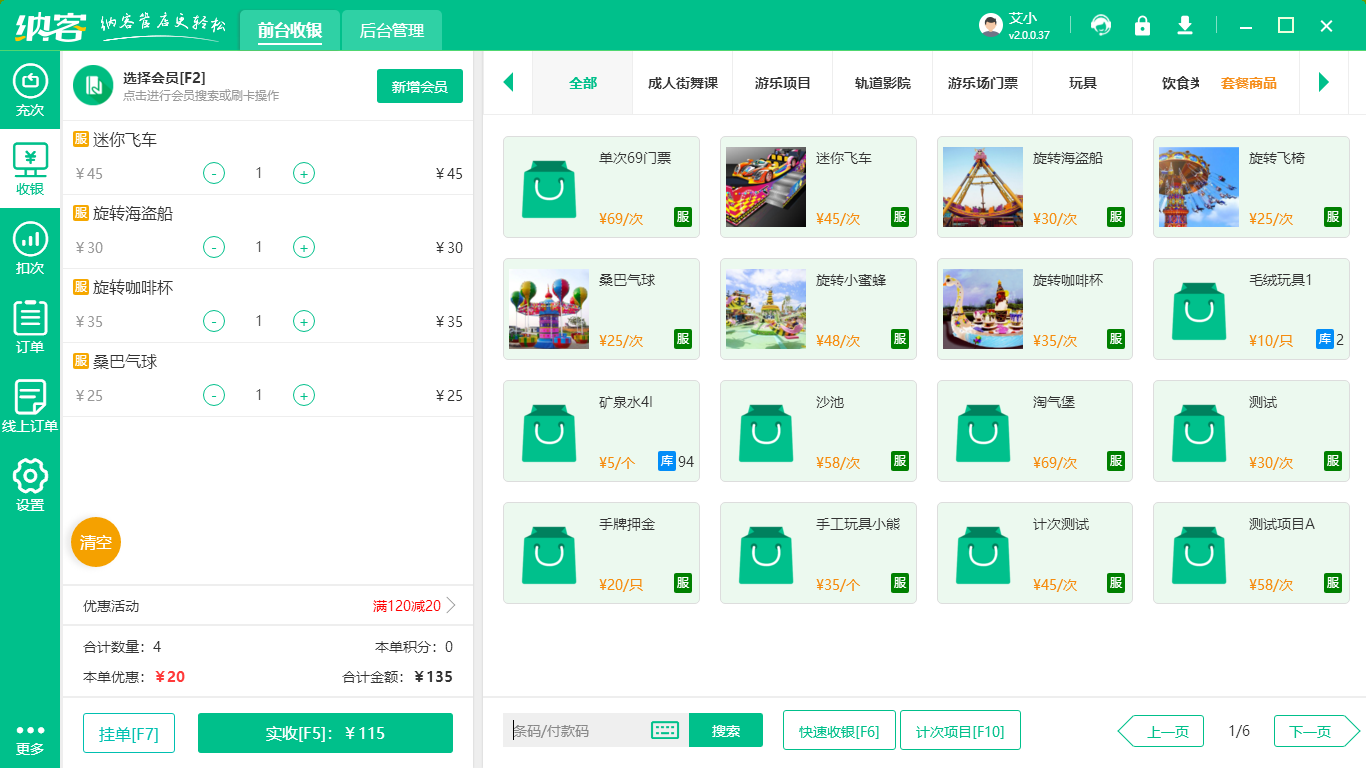1366x768 pixels.
Task: Click the right arrow to scroll category tabs
Action: [1325, 83]
